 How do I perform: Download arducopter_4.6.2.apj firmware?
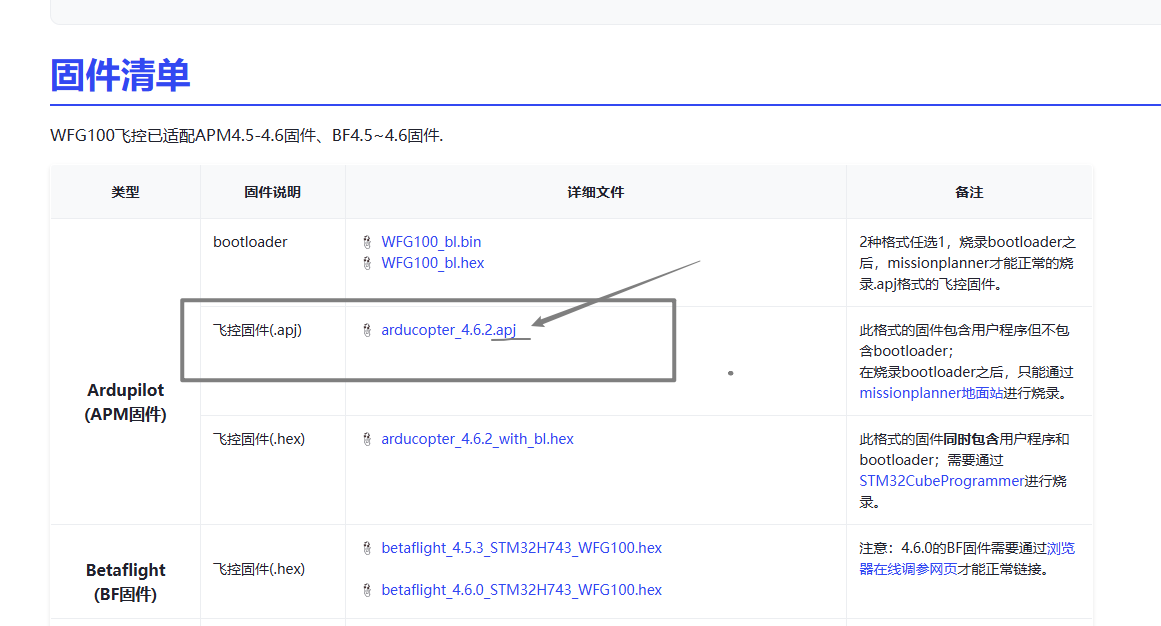(448, 330)
